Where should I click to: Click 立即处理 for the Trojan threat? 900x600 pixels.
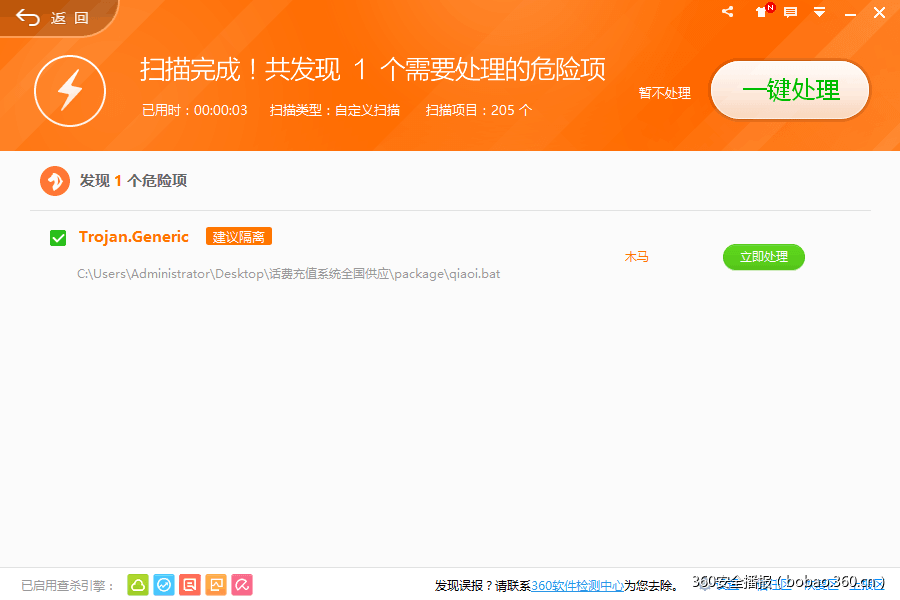(763, 257)
